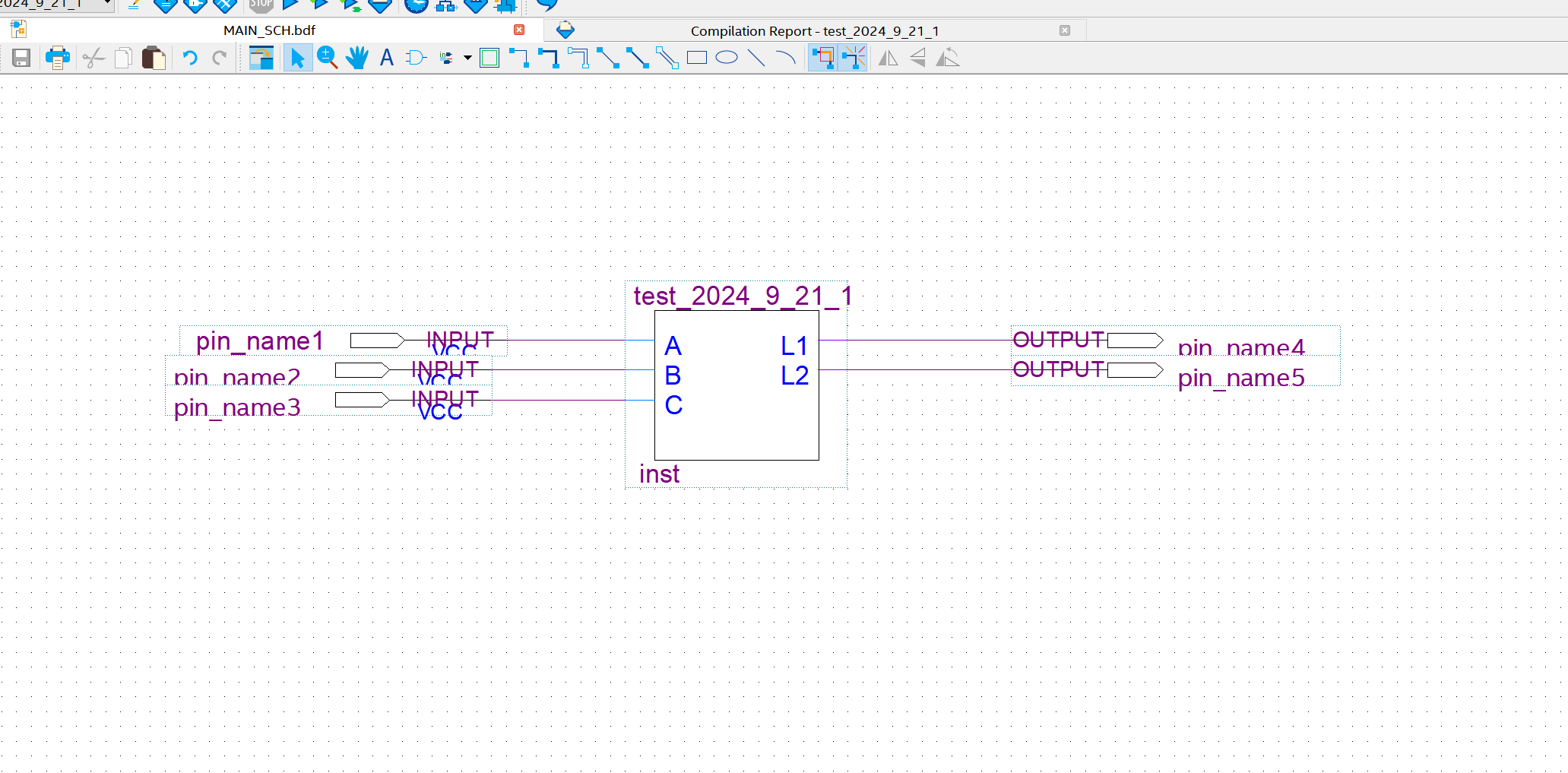Pick the Orthogonal Node tool
Viewport: 1568px width, 773px height.
point(519,58)
